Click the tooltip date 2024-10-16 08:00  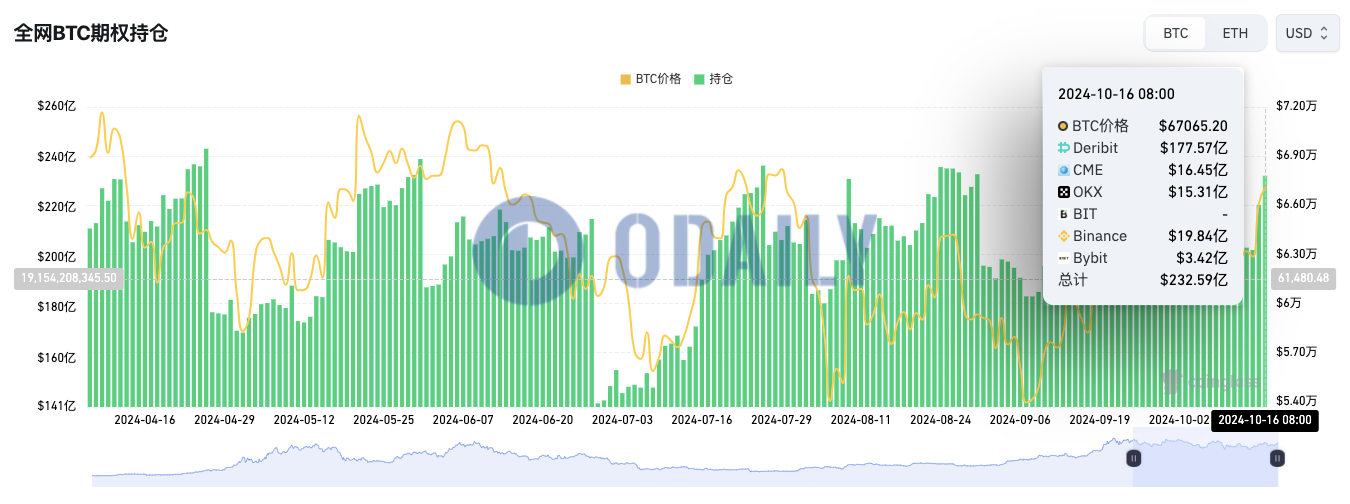(1116, 94)
